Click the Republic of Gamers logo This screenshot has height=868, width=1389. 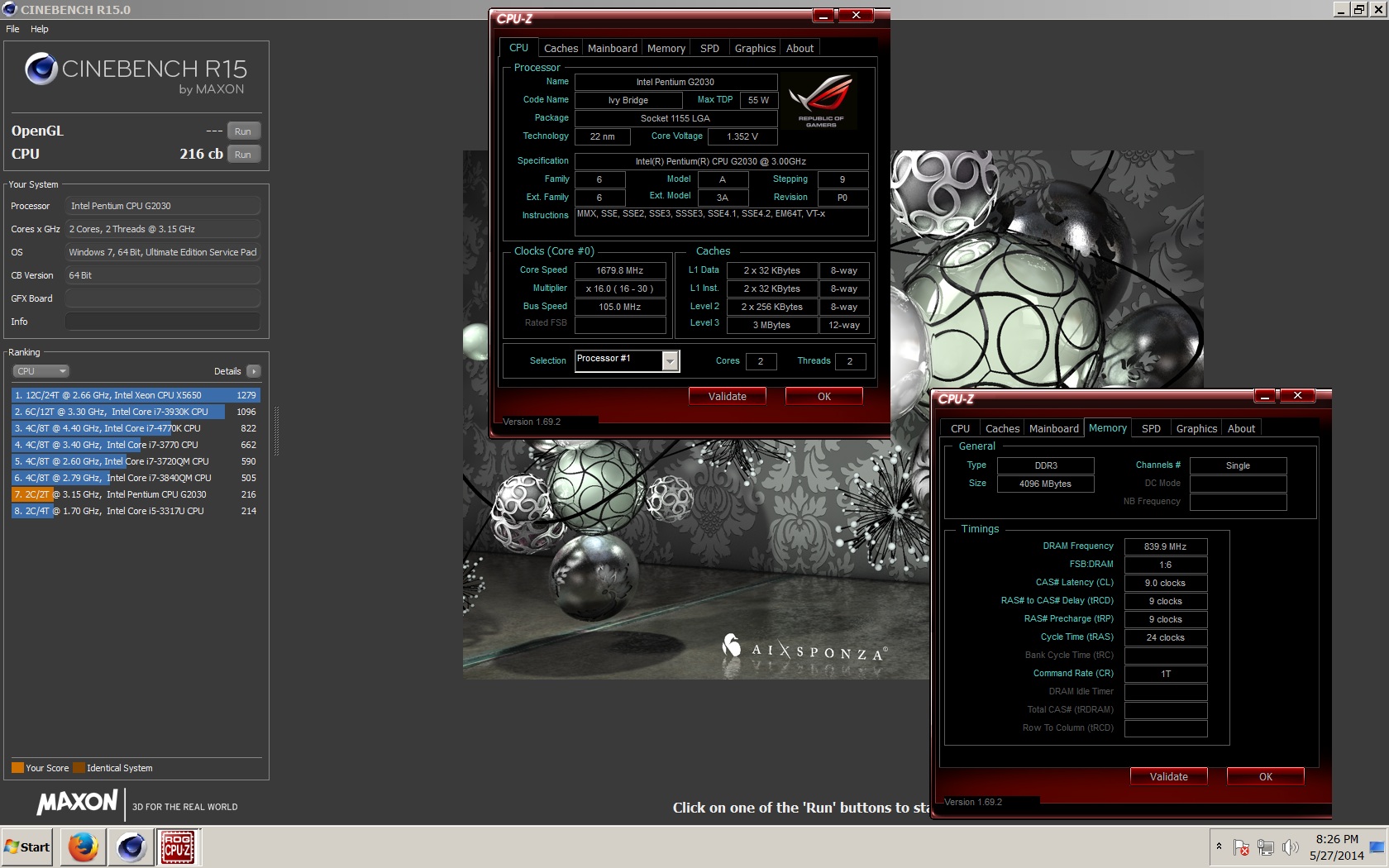[820, 101]
